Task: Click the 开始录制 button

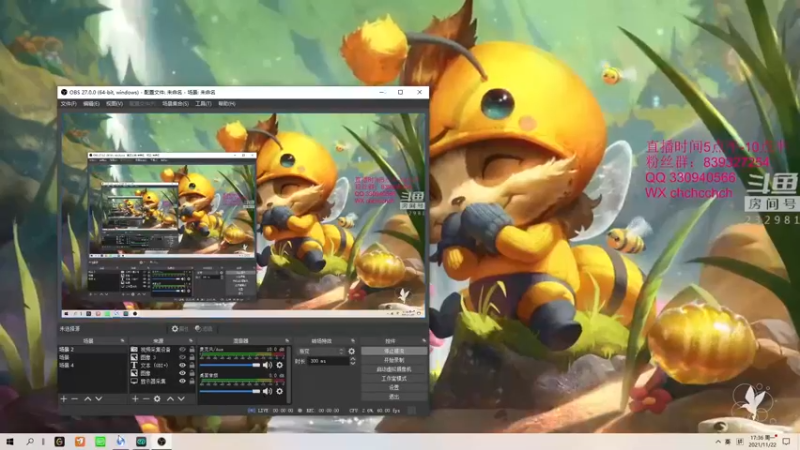Action: click(x=394, y=360)
